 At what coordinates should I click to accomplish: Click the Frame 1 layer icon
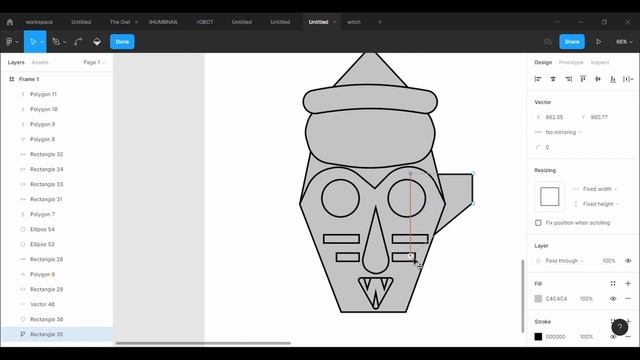(x=11, y=79)
